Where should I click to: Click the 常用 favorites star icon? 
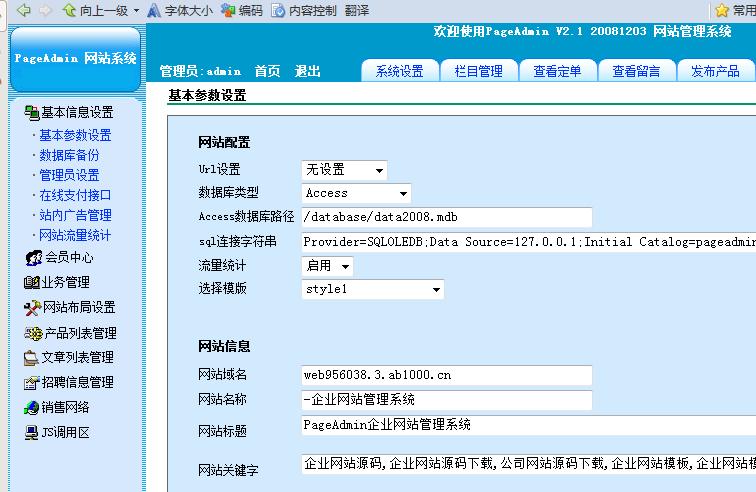click(x=722, y=10)
